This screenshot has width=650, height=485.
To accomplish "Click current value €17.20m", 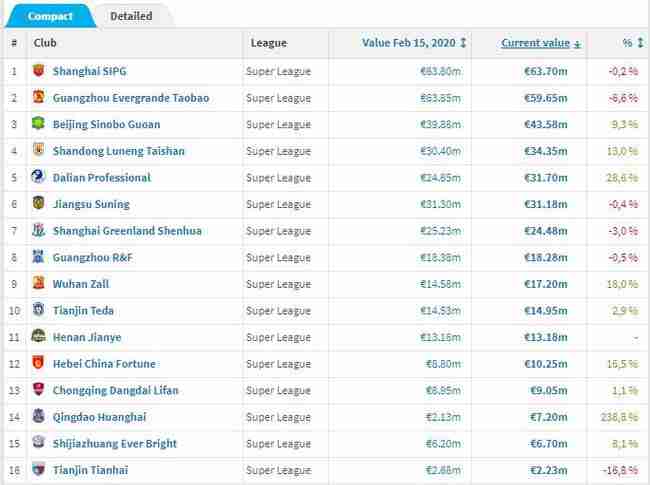I will [x=546, y=284].
